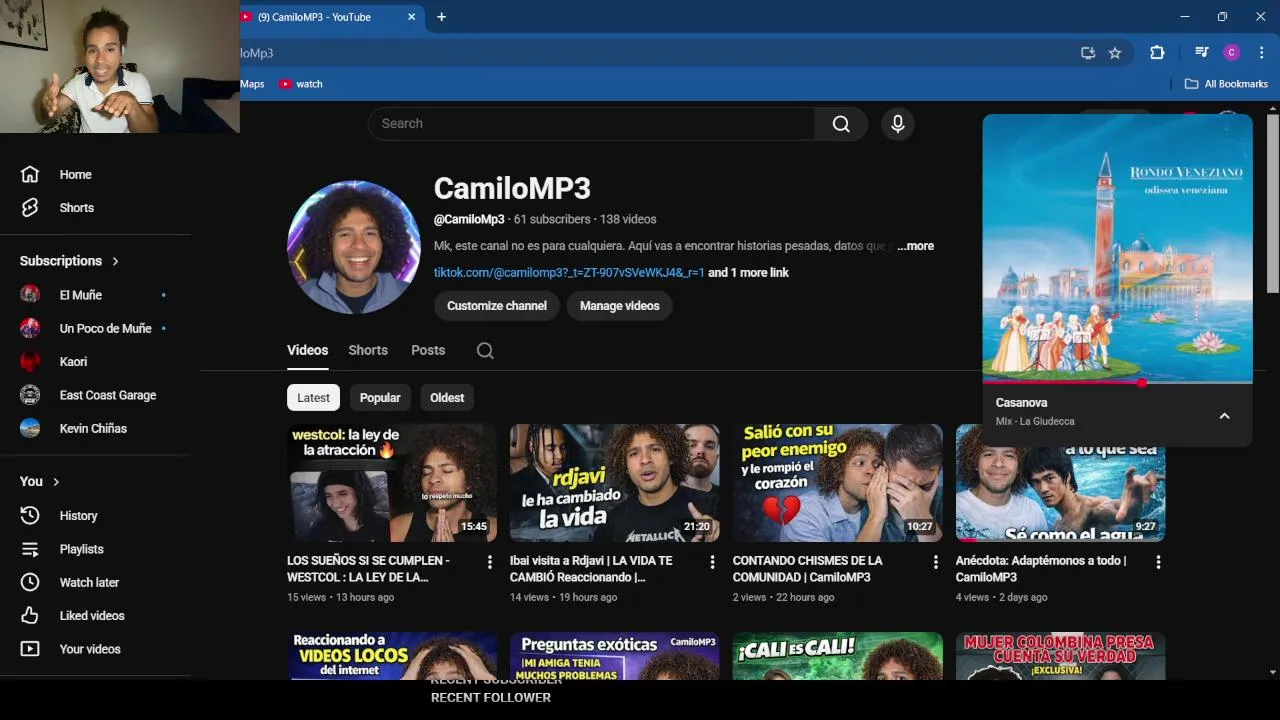
Task: Open menu for Ibai visita a Rdjavi video
Action: point(713,563)
